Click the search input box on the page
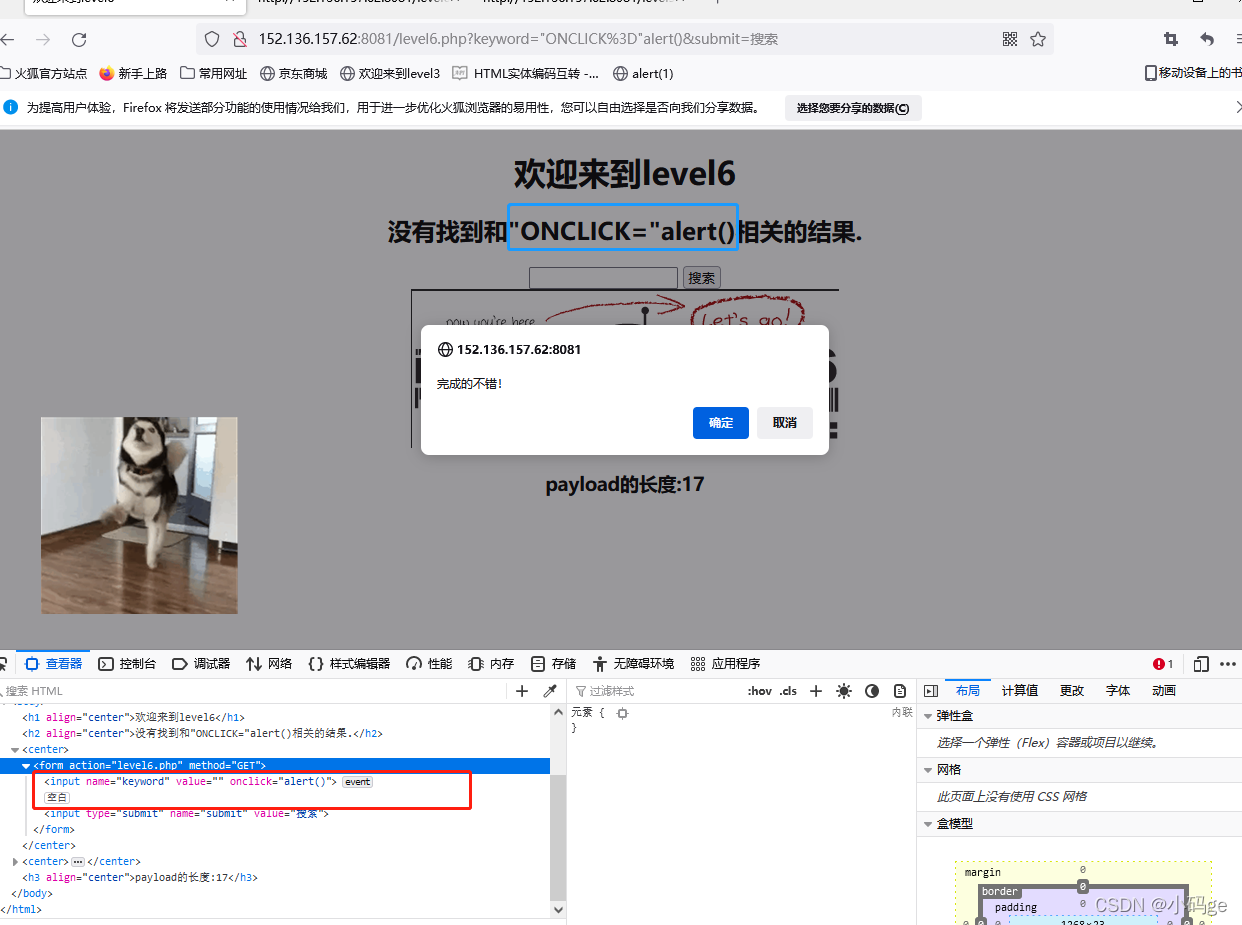 [x=603, y=277]
